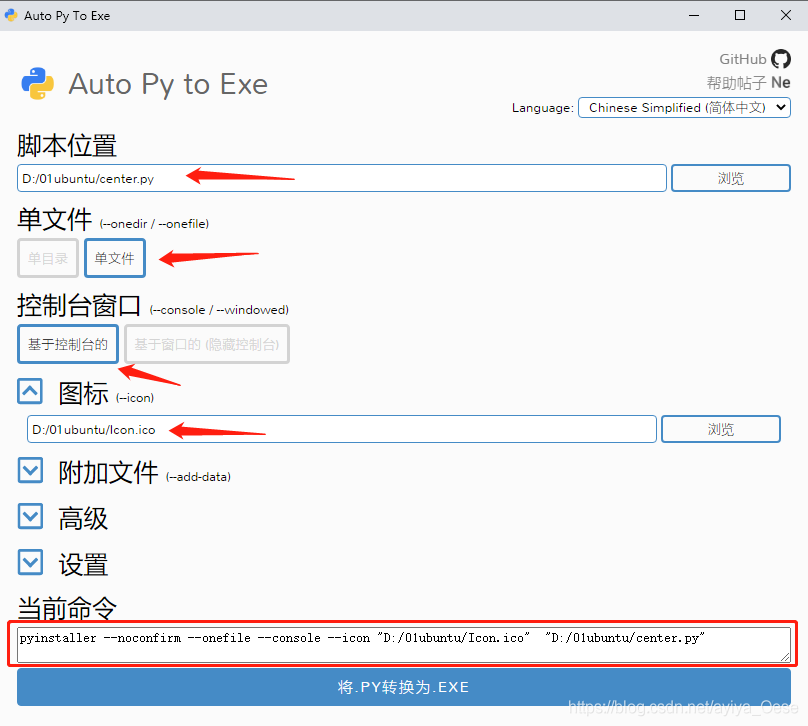Expand the 设置 section

click(x=31, y=563)
